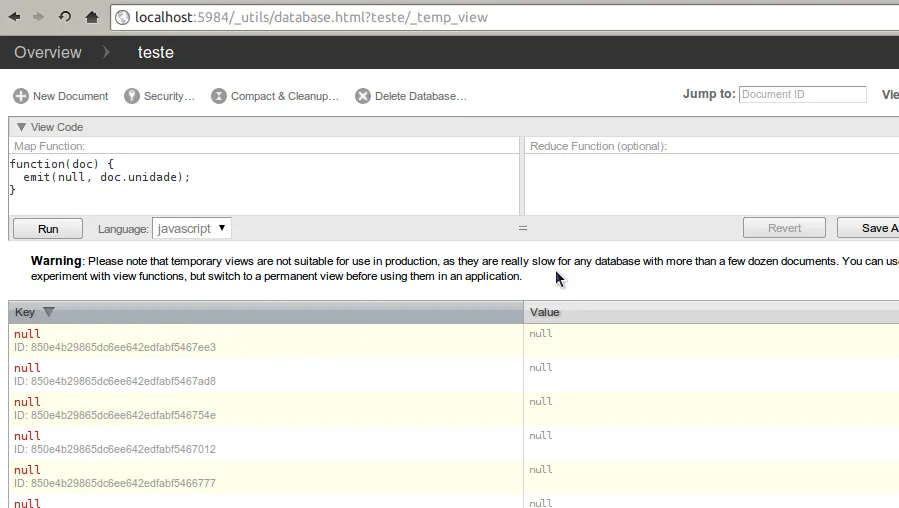Go to the browser home page icon
Viewport: 899px width, 508px height.
pos(92,17)
